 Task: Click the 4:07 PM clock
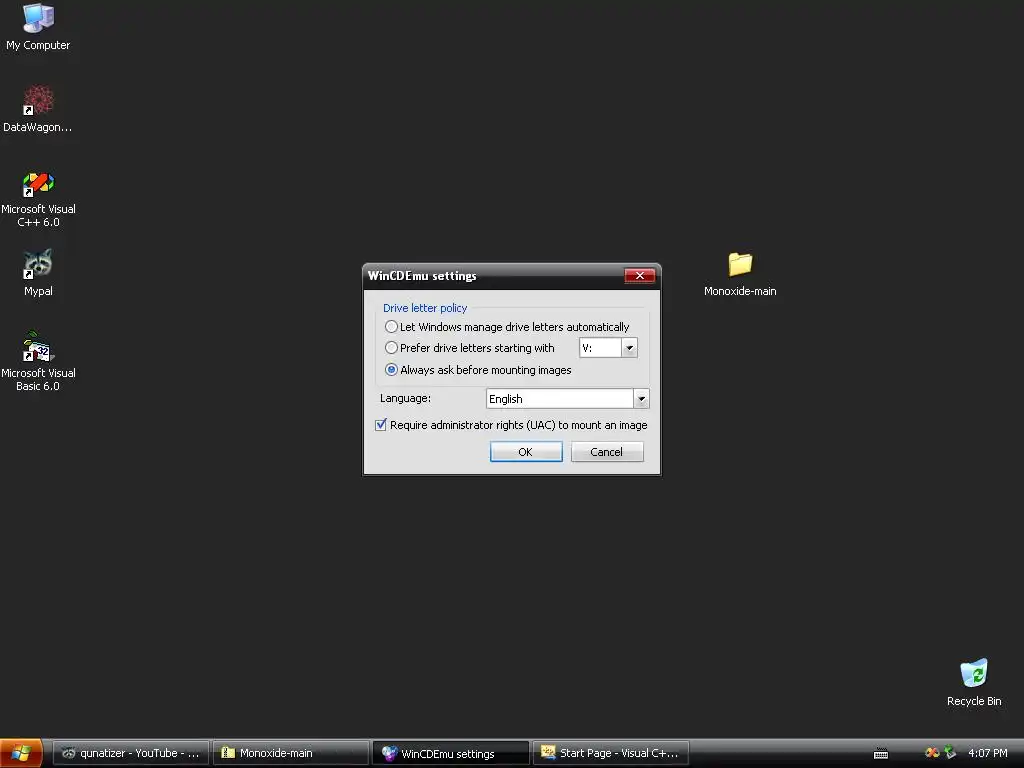point(987,753)
